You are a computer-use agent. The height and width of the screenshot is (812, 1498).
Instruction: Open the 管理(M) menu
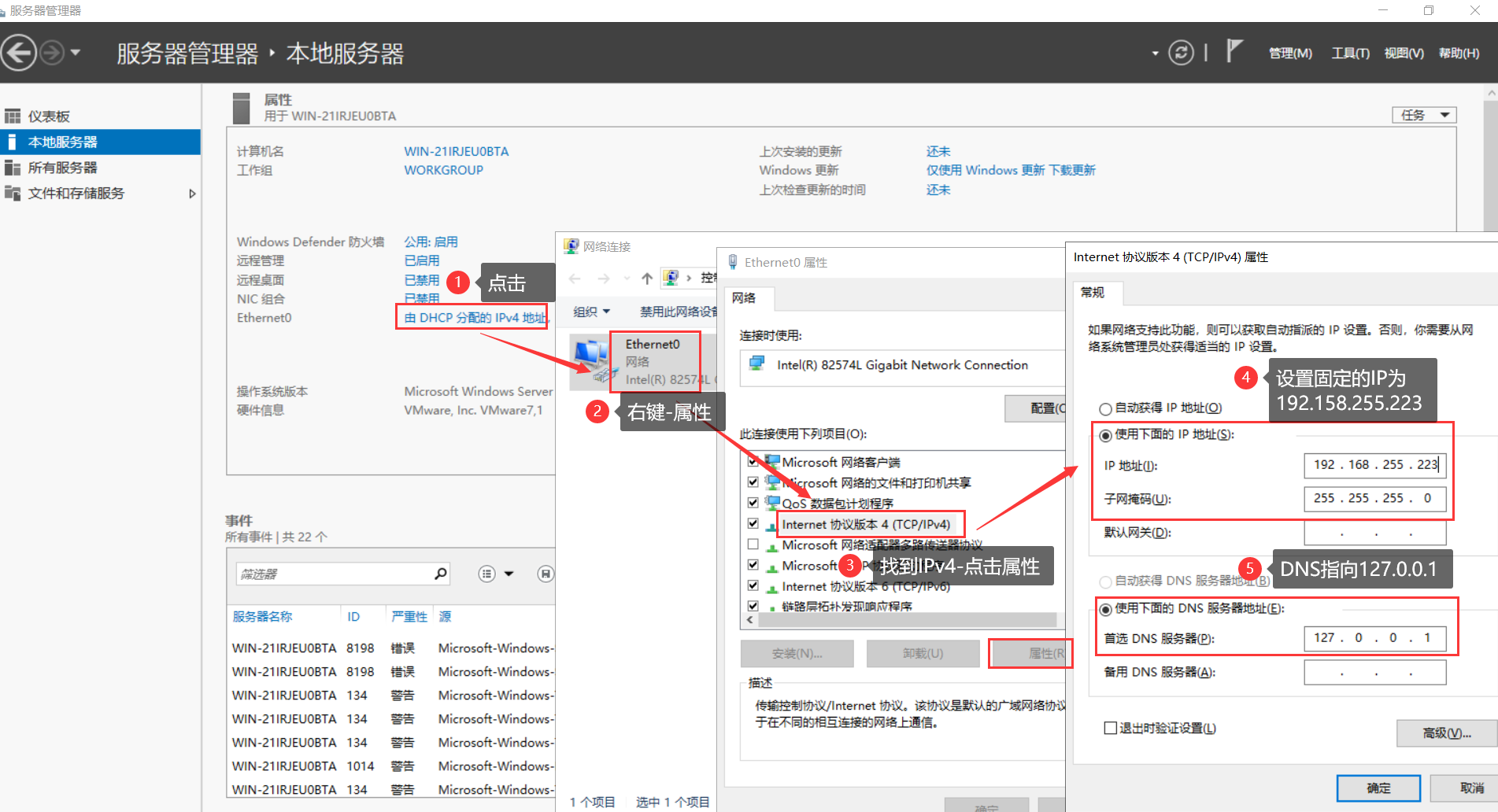(x=1290, y=53)
